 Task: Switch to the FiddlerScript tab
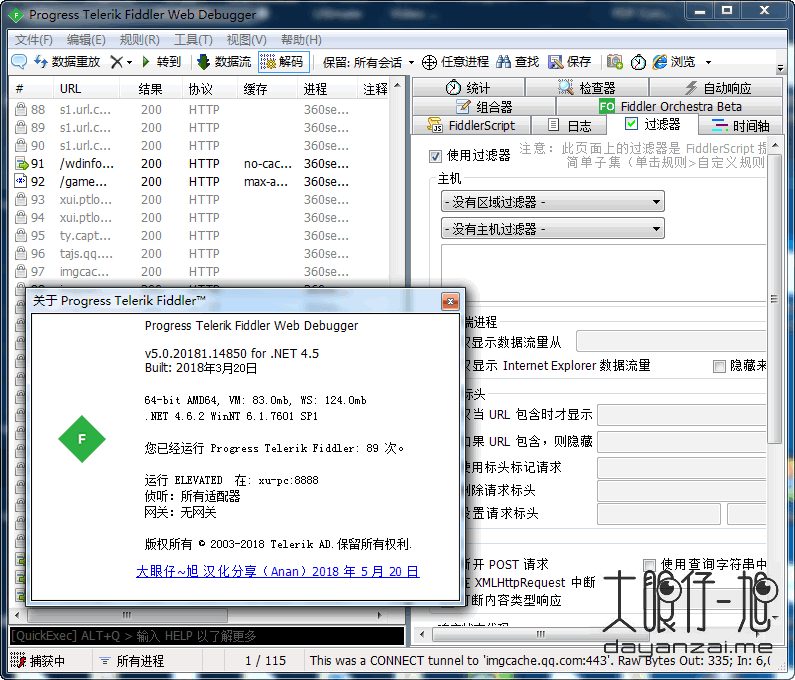(472, 125)
